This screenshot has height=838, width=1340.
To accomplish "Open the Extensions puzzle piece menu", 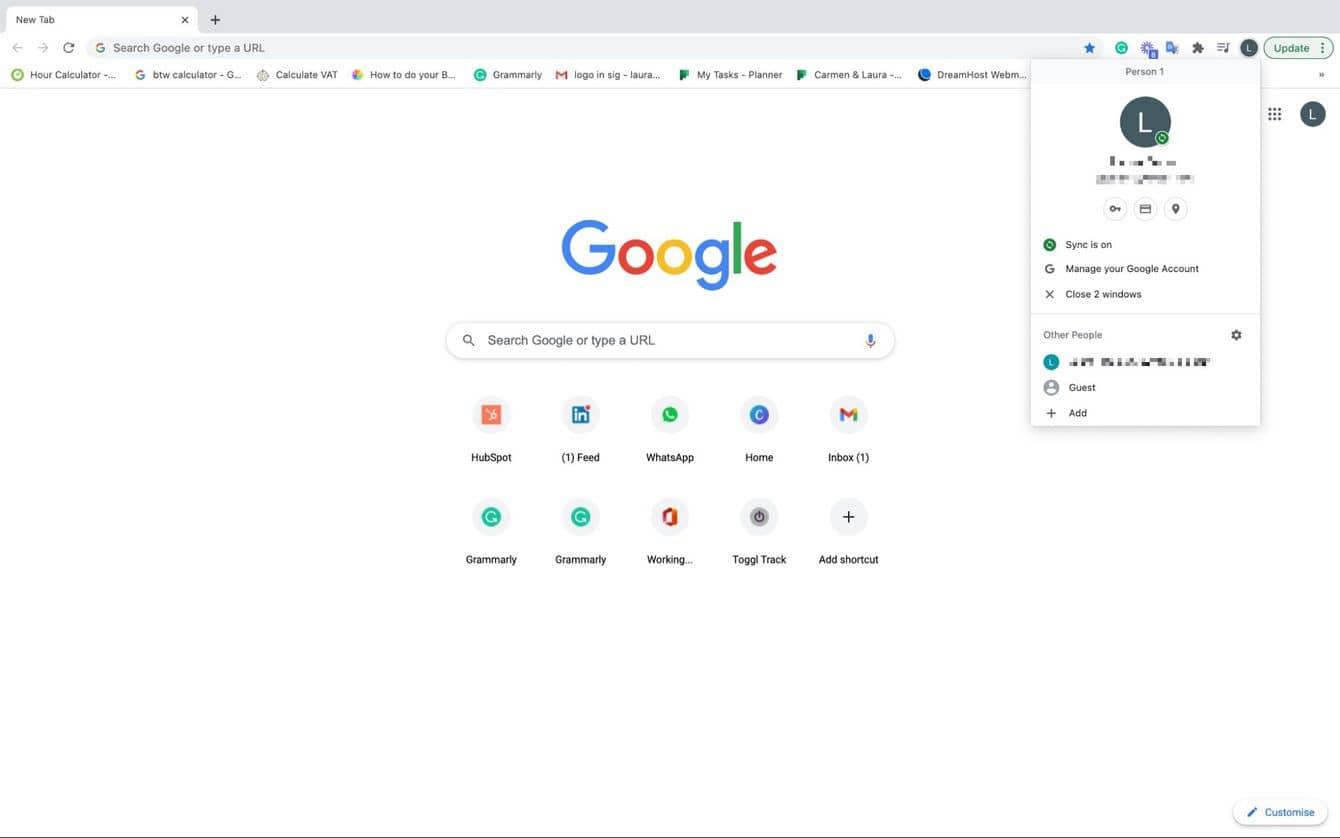I will click(1198, 48).
